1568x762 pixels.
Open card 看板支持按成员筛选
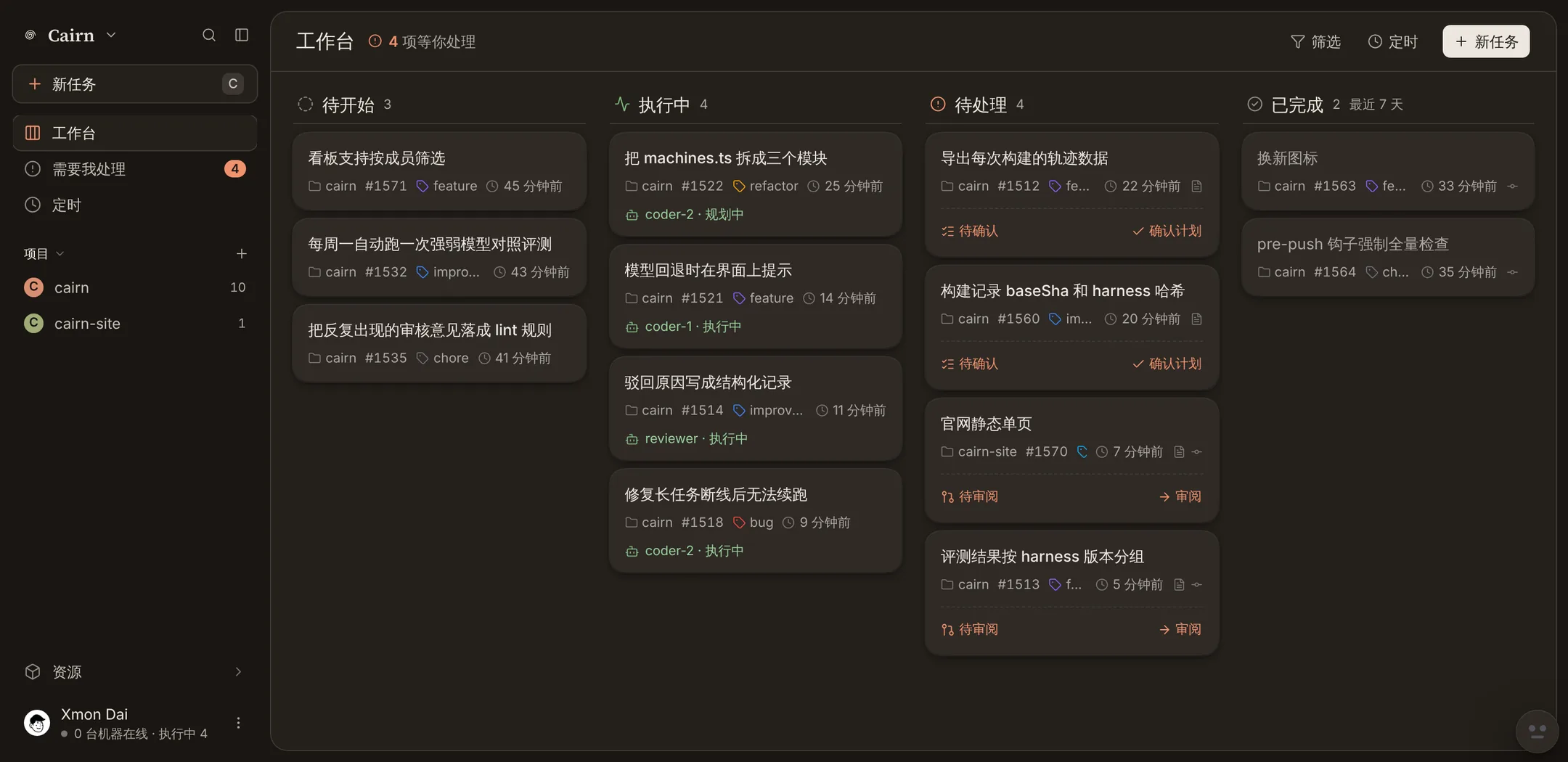[x=439, y=171]
